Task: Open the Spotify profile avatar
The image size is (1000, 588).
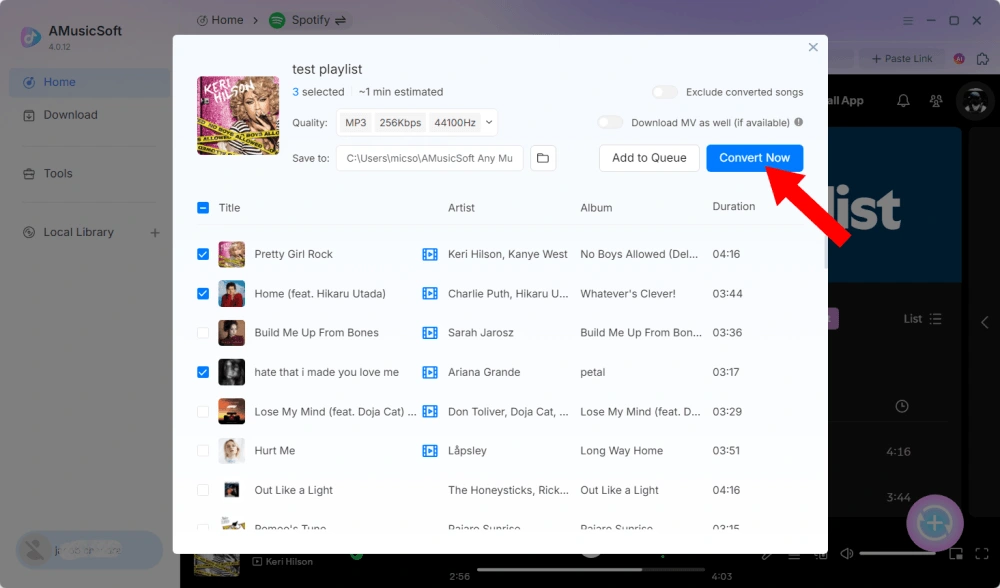Action: (975, 101)
